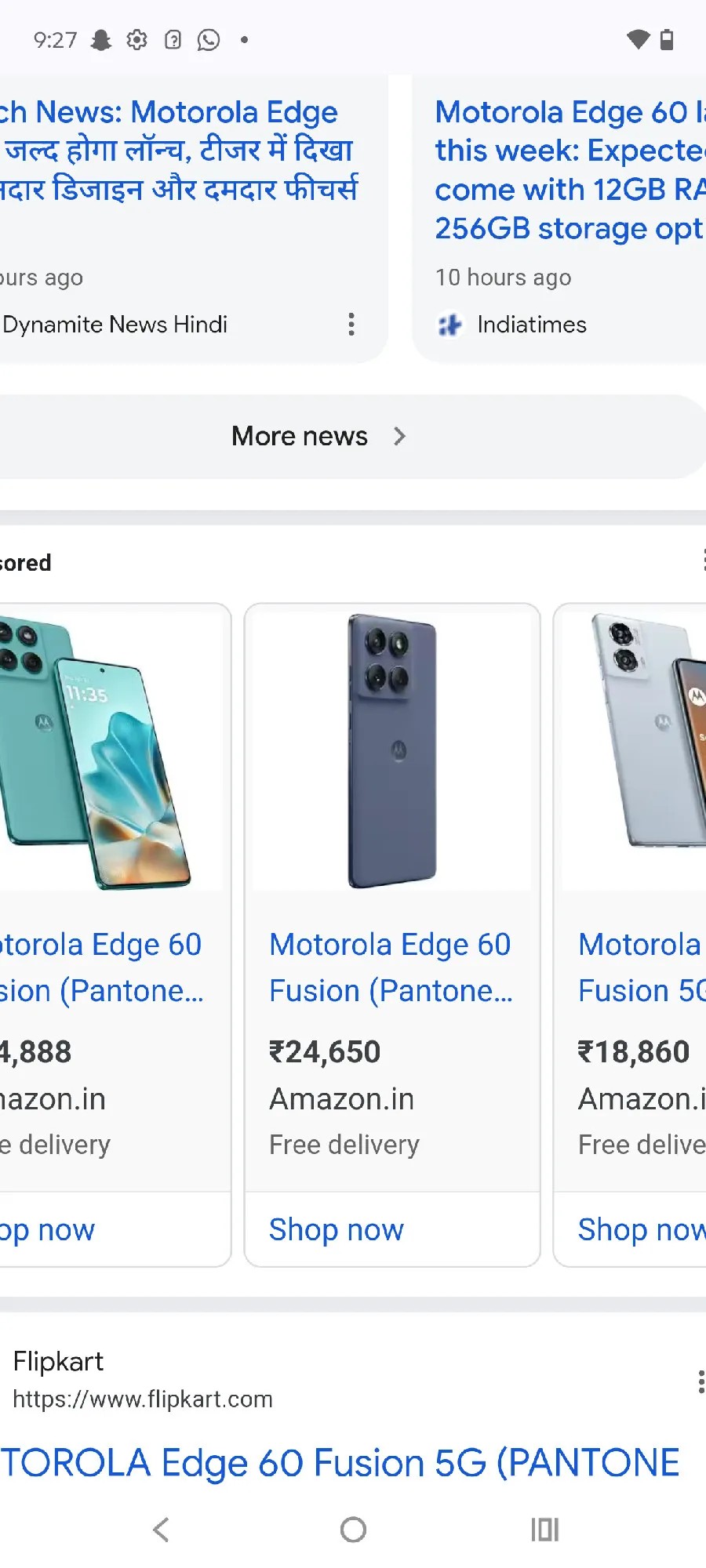
Task: Tap the settings gear in status bar
Action: (137, 40)
